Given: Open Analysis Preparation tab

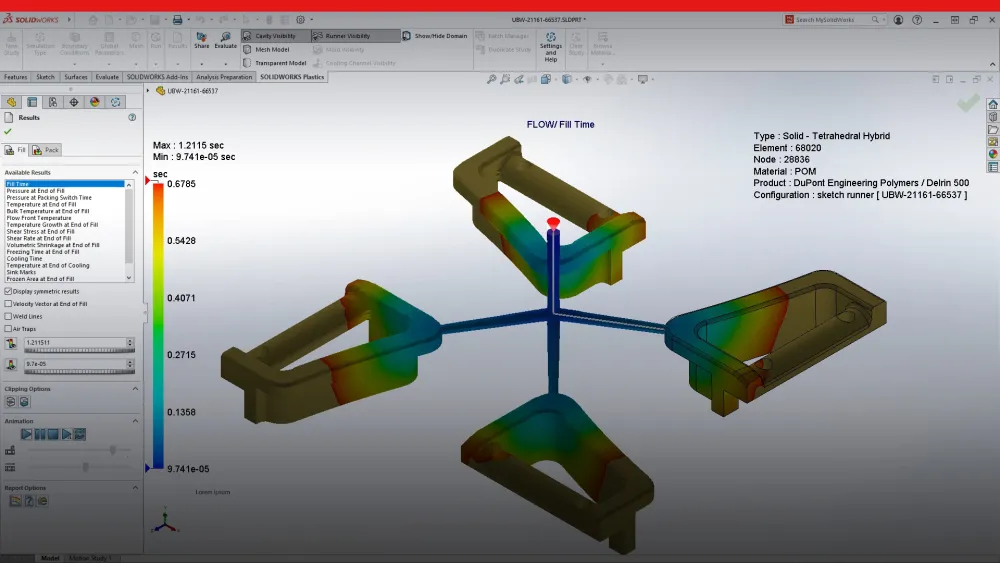Looking at the screenshot, I should click(x=224, y=77).
